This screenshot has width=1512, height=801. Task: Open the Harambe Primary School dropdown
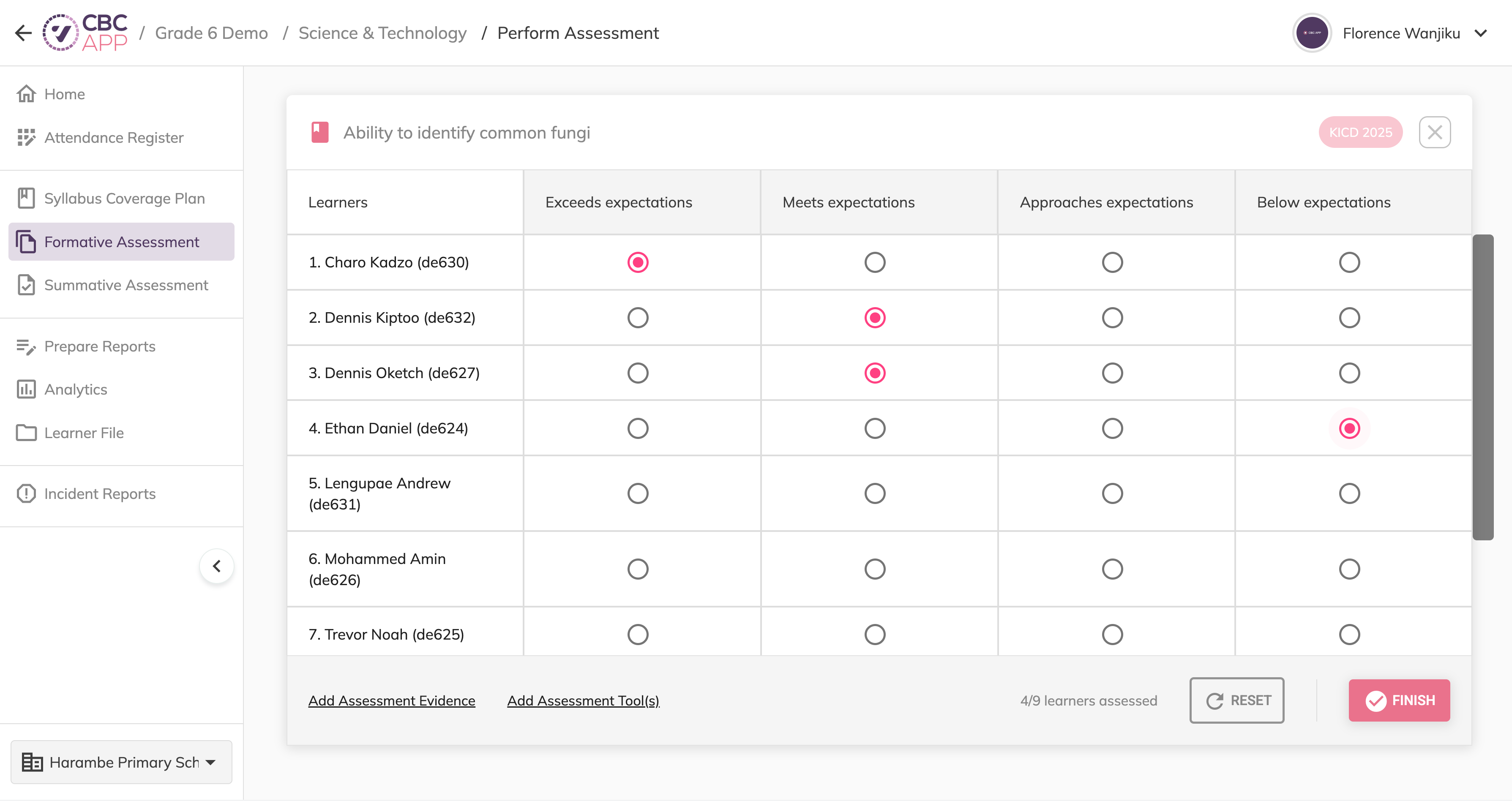(122, 762)
